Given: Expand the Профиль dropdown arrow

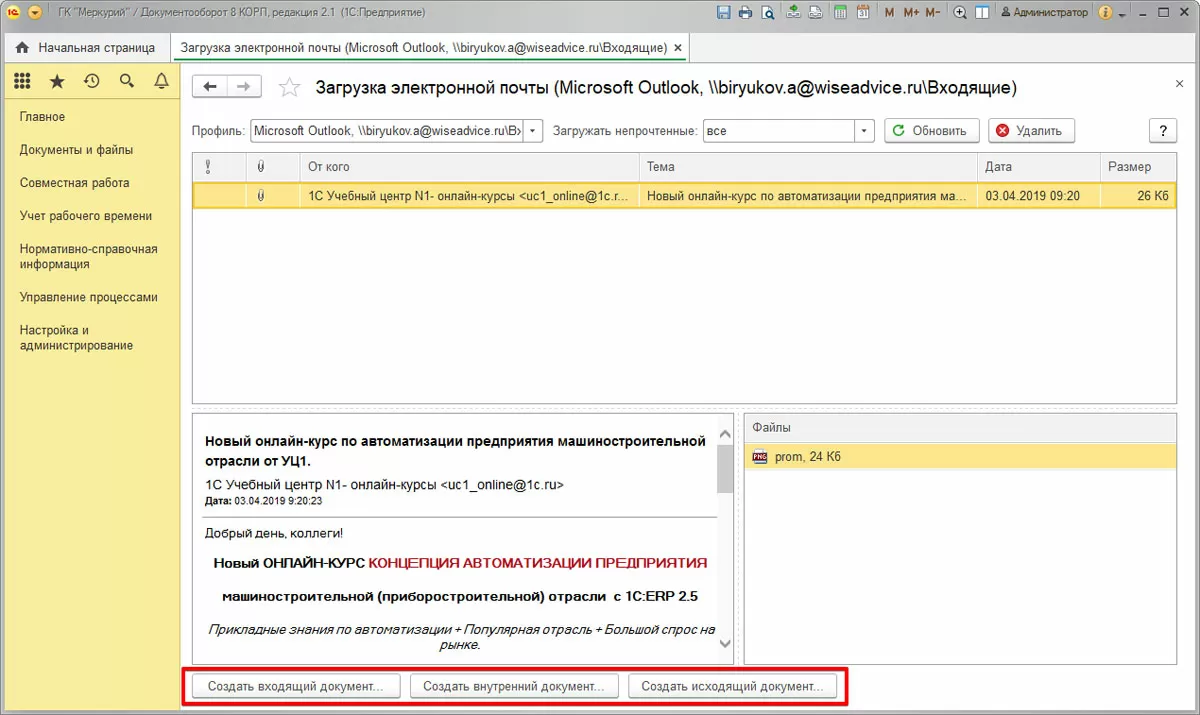Looking at the screenshot, I should tap(533, 131).
